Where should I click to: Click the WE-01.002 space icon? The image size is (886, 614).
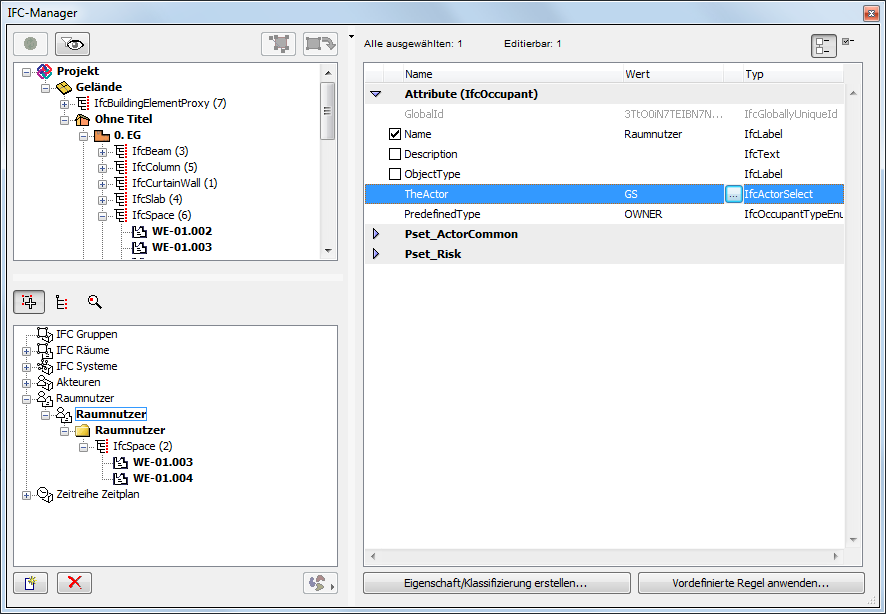coord(139,232)
